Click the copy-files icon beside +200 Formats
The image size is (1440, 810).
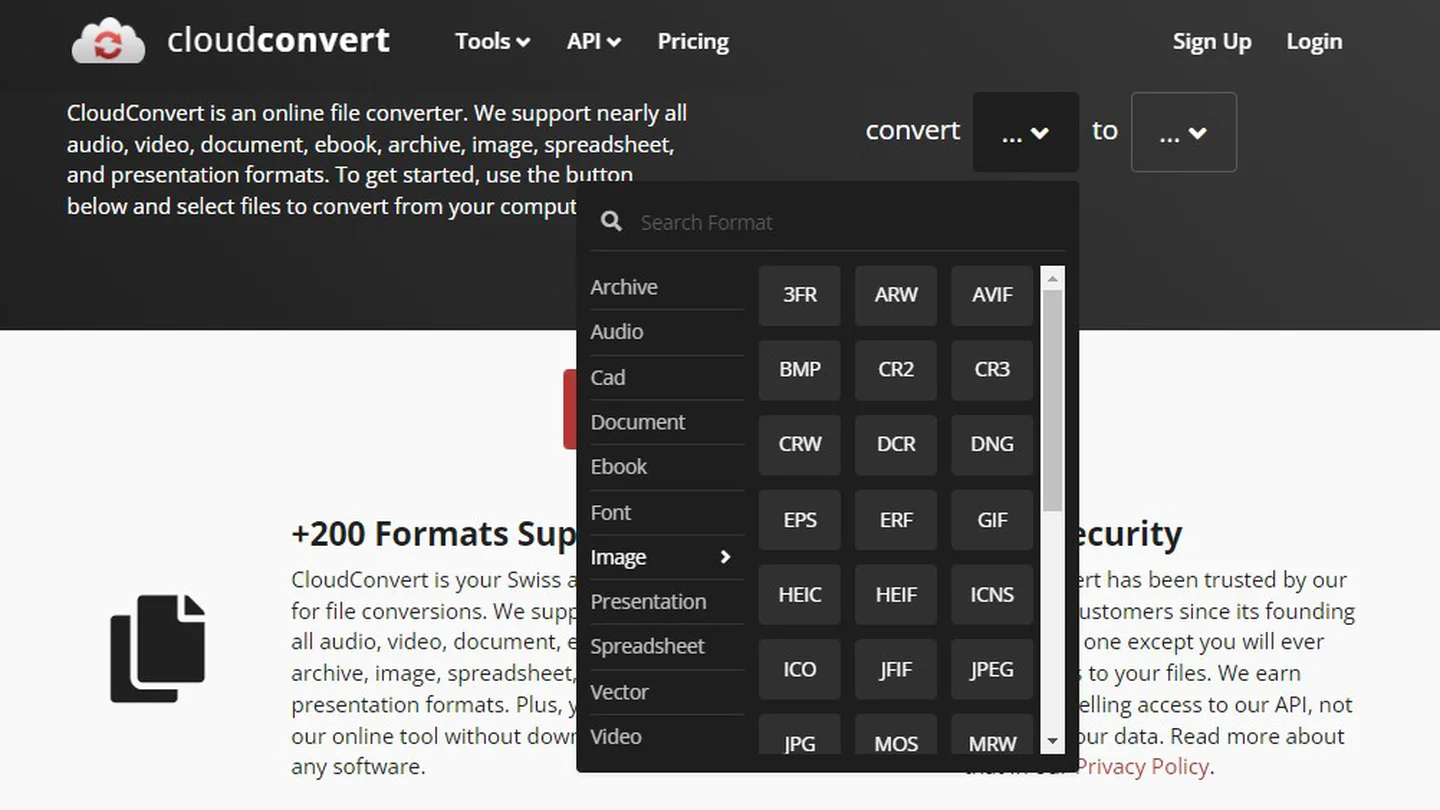[x=158, y=649]
